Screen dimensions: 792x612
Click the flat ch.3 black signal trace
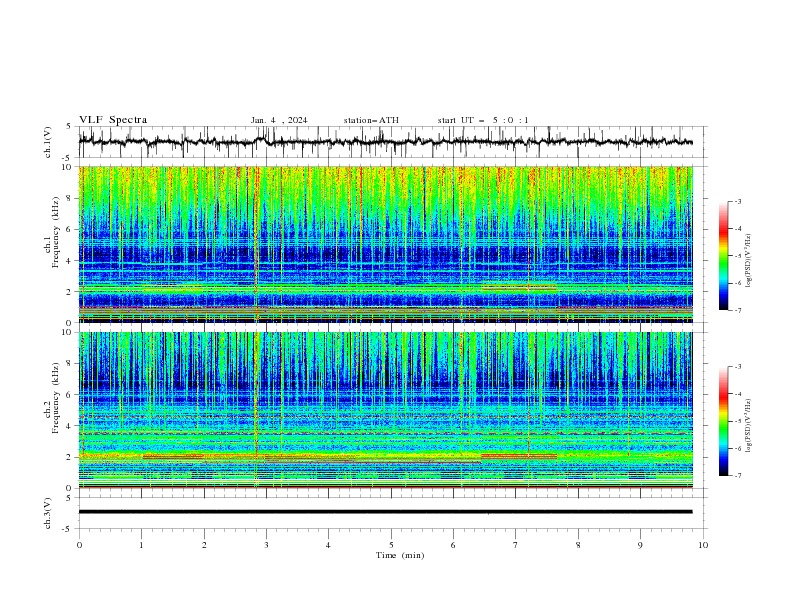point(386,512)
